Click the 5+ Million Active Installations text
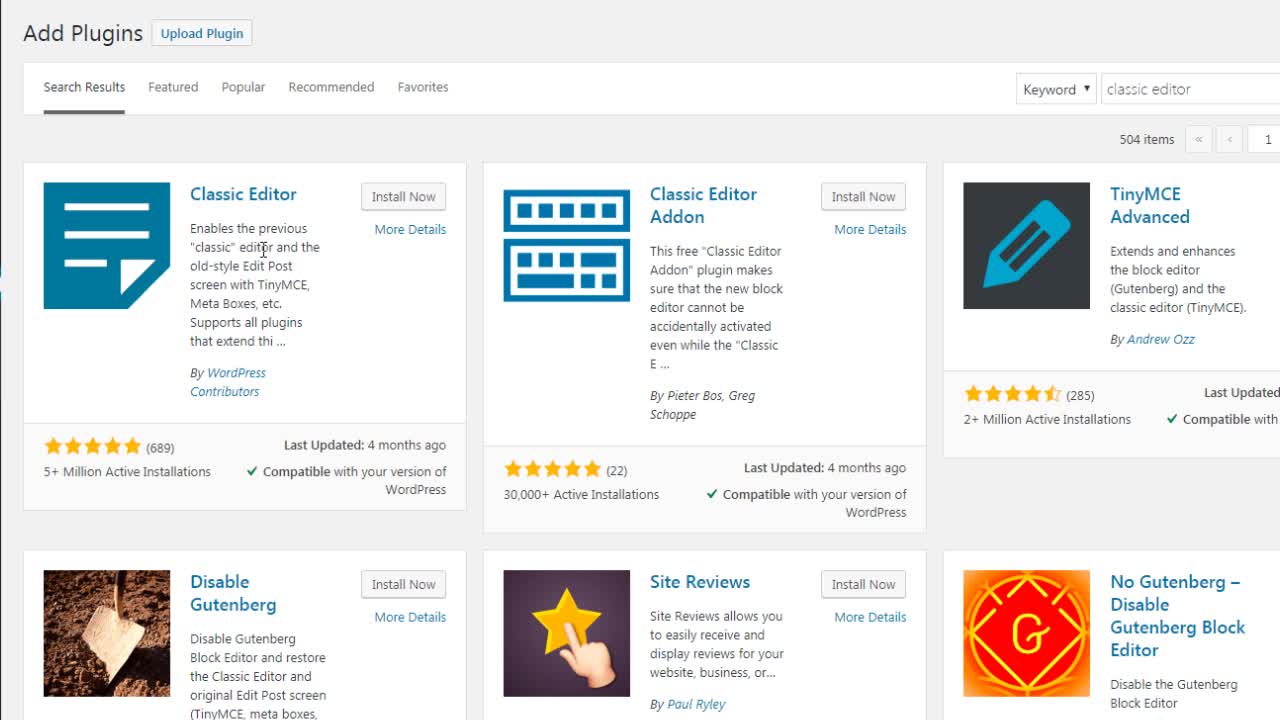Screen dimensions: 1280x720 pyautogui.click(x=127, y=471)
